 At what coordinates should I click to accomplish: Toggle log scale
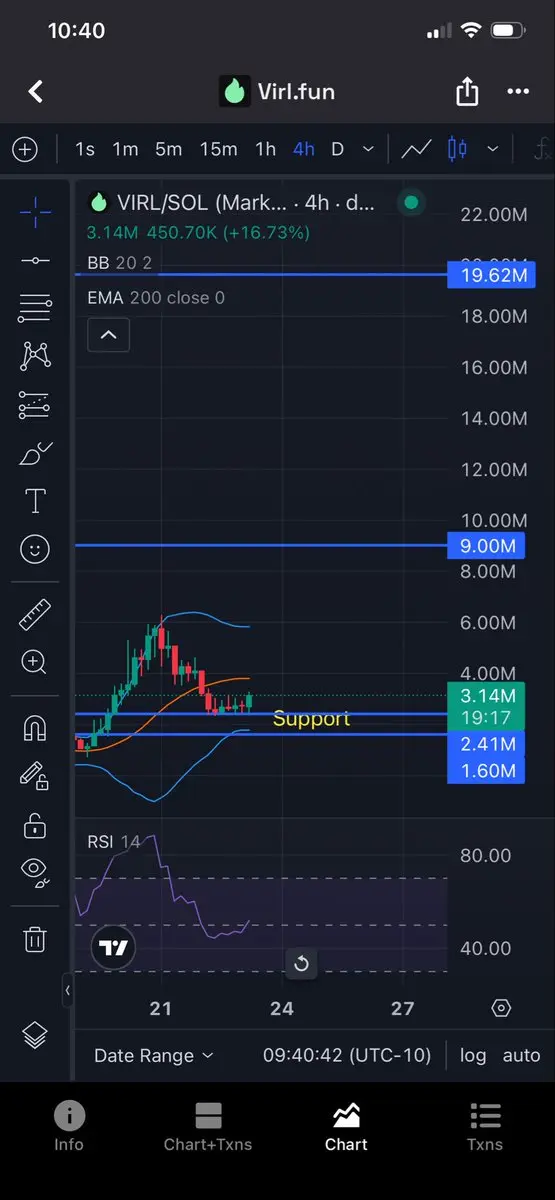pyautogui.click(x=473, y=1055)
